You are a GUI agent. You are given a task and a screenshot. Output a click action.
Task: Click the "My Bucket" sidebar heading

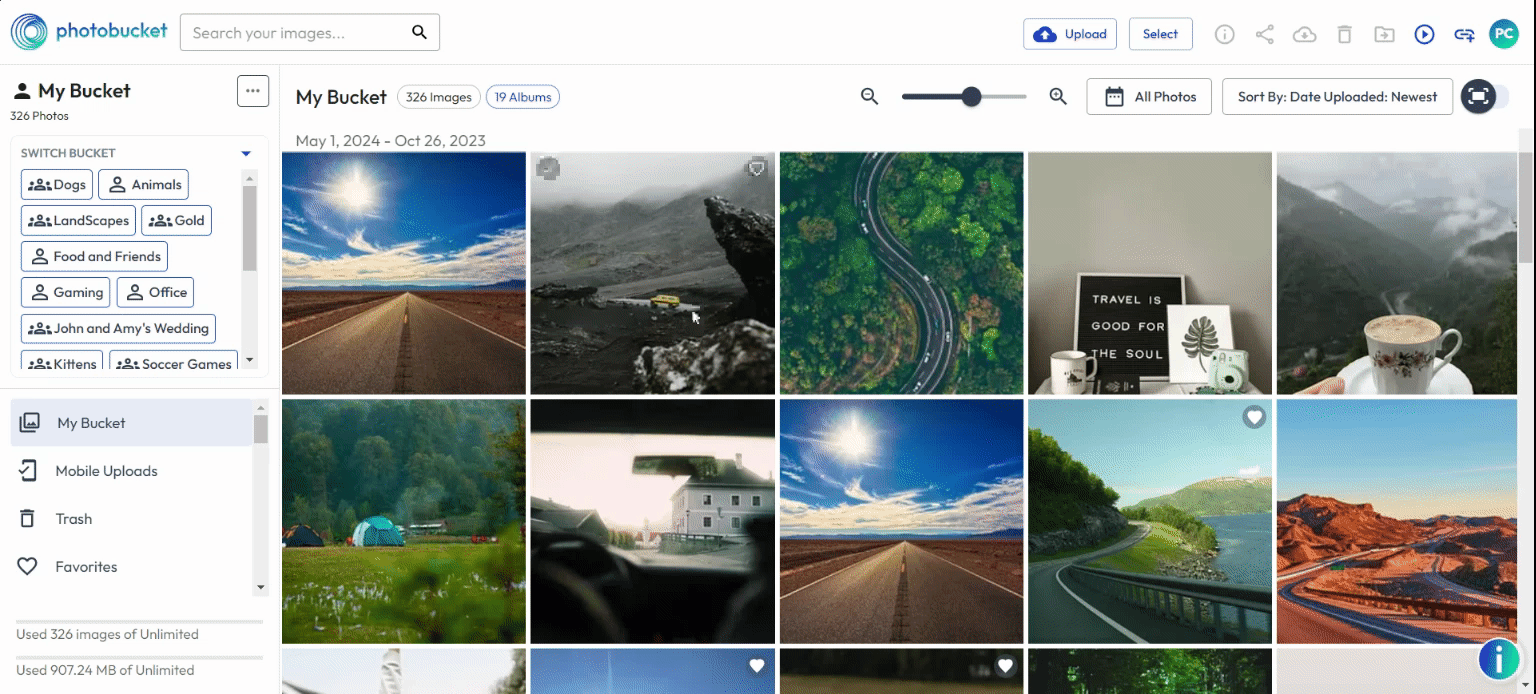84,91
